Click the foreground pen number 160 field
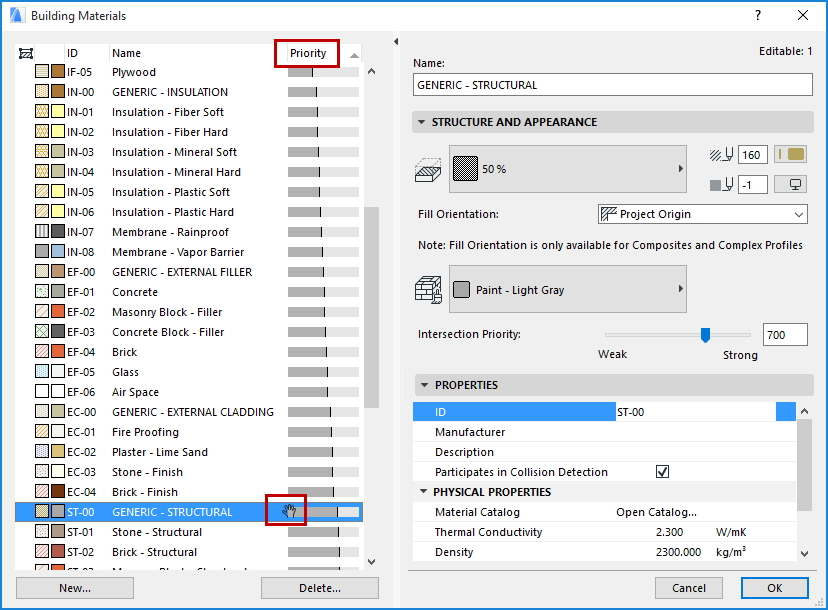 [x=752, y=155]
